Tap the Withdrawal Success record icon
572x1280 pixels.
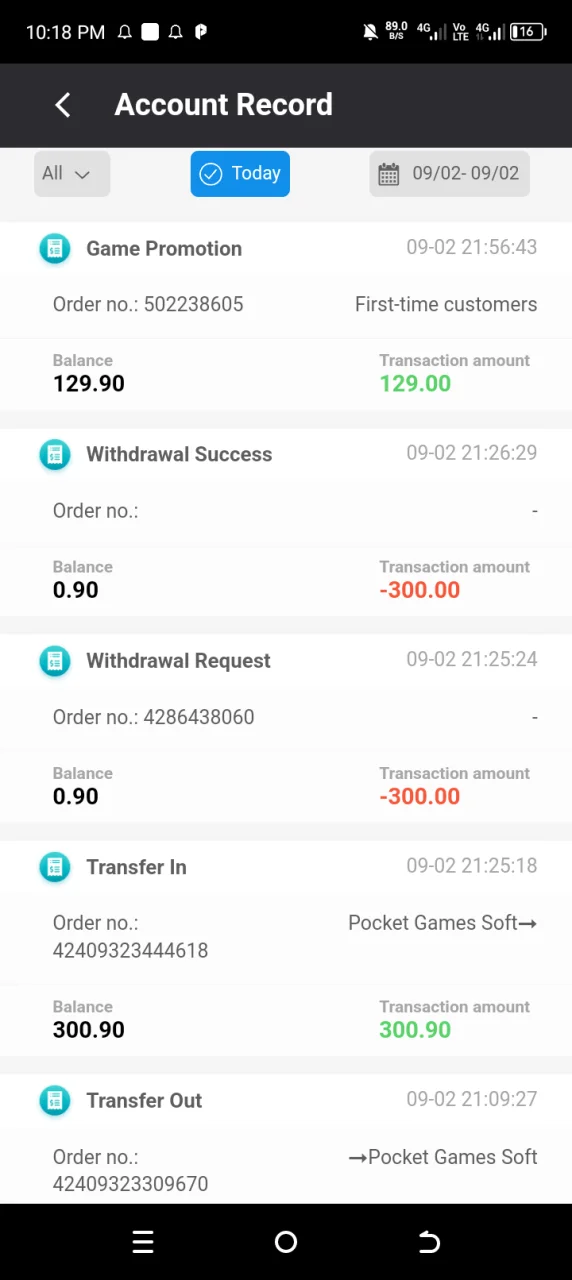pyautogui.click(x=55, y=454)
